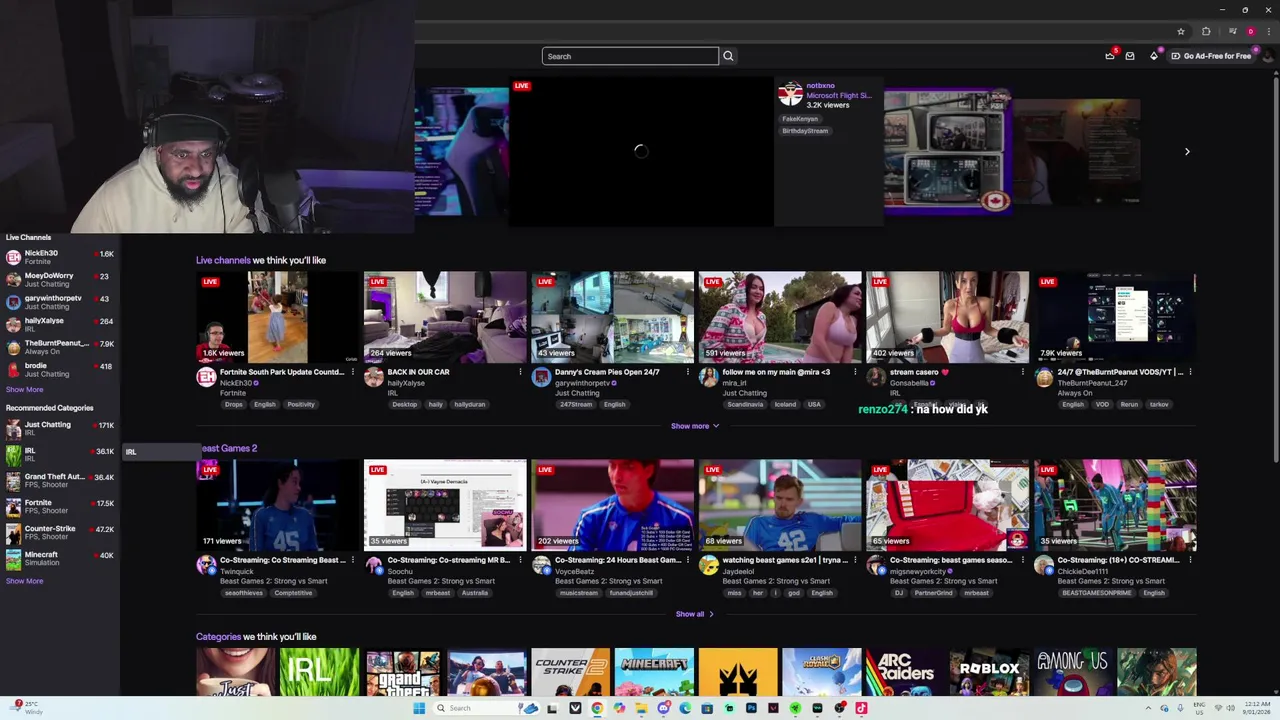Open options menu for stream casero card

(x=1022, y=372)
